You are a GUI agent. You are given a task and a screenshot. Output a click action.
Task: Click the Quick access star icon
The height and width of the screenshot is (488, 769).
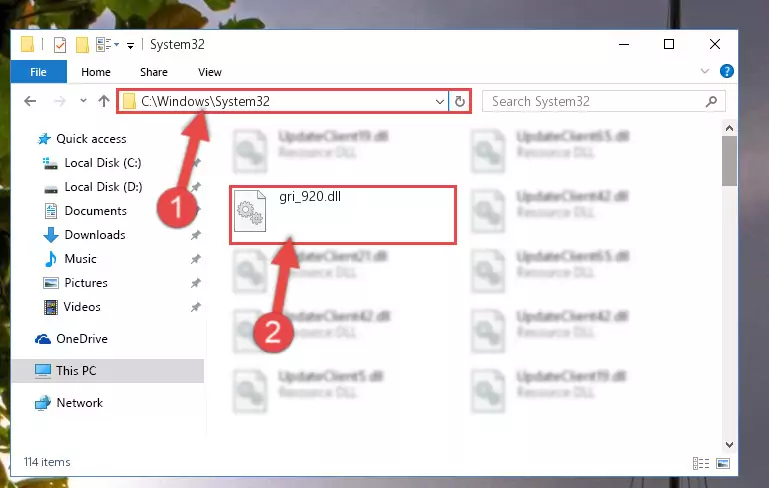tap(44, 139)
